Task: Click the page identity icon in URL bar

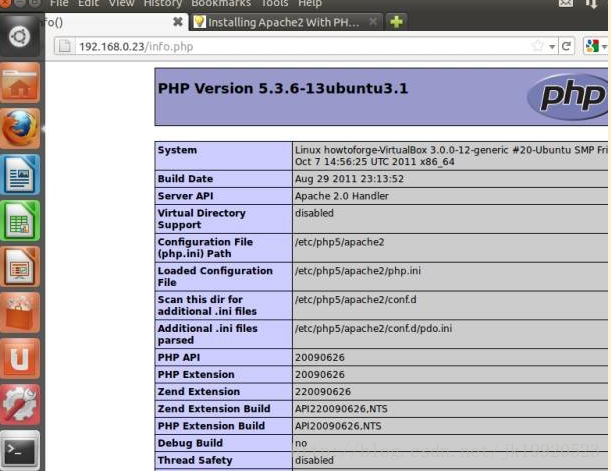Action: pos(65,46)
